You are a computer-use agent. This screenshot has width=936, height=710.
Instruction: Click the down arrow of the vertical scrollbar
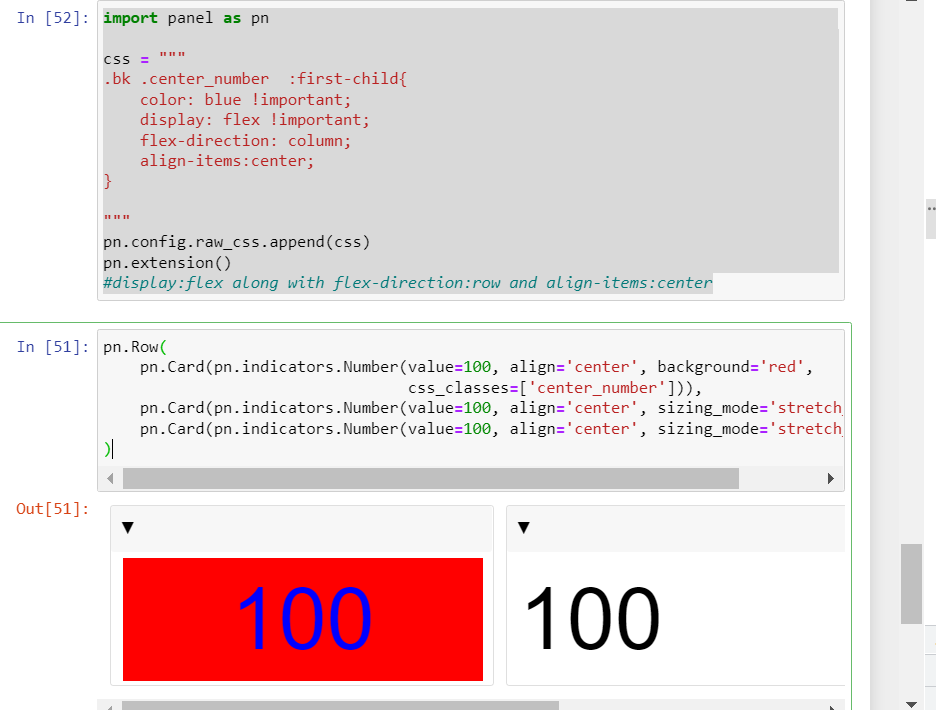(x=910, y=703)
